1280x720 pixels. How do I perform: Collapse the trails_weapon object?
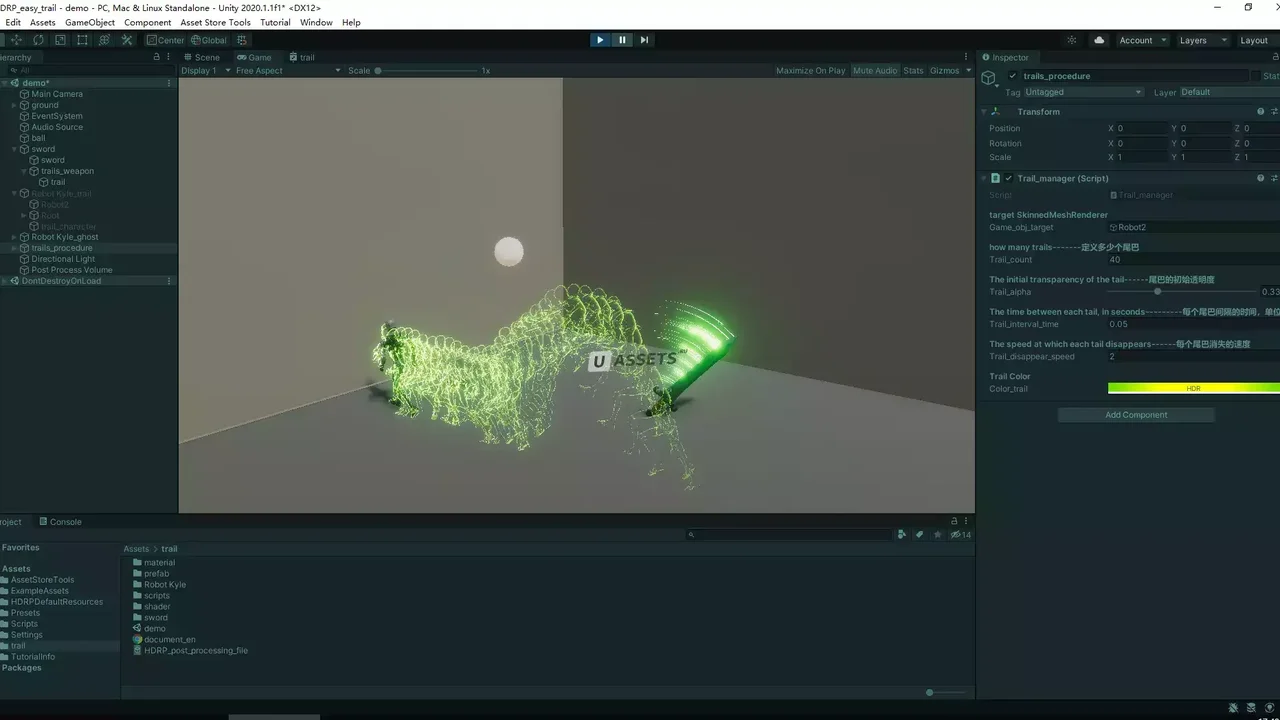click(25, 171)
